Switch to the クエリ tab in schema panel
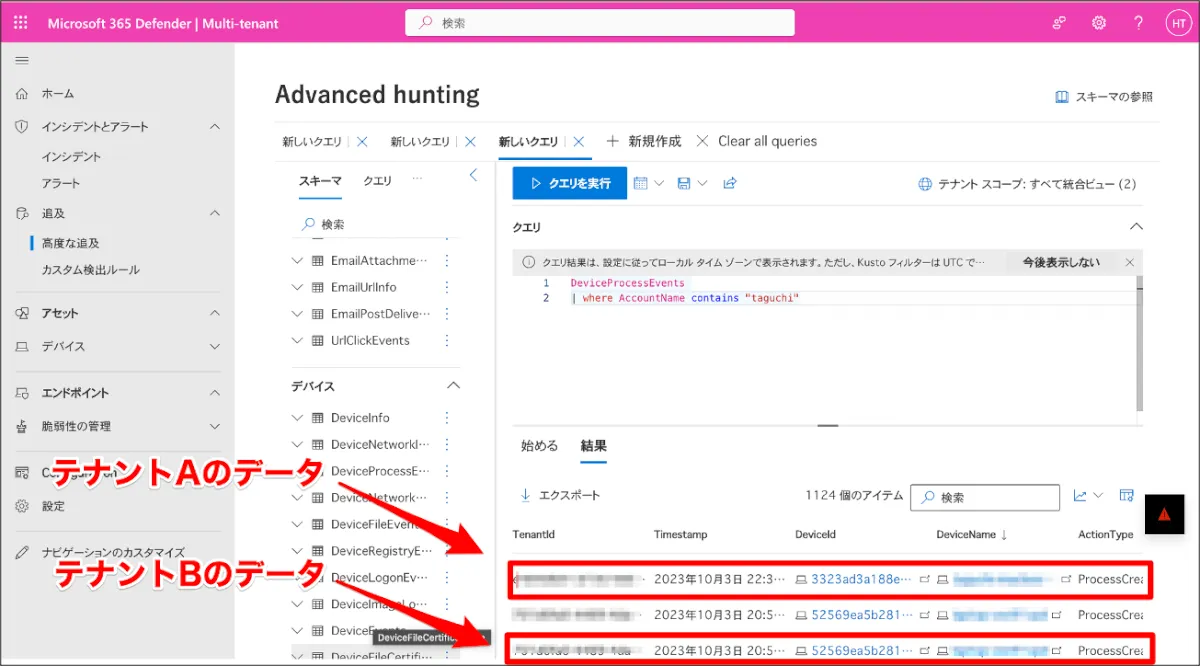Viewport: 1200px width, 666px height. [x=377, y=181]
